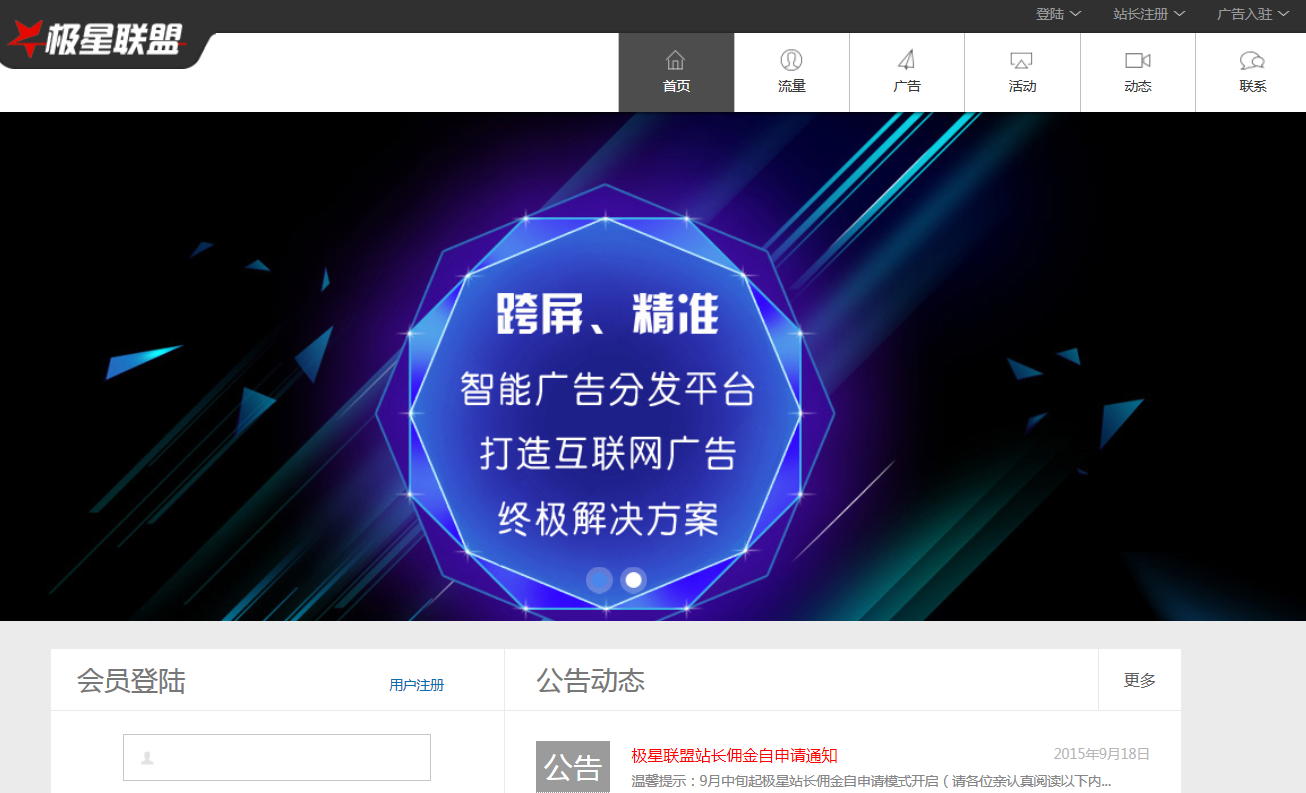
Task: Open the 极星联盟站长佣金自申请通知 announcement
Action: (x=734, y=756)
